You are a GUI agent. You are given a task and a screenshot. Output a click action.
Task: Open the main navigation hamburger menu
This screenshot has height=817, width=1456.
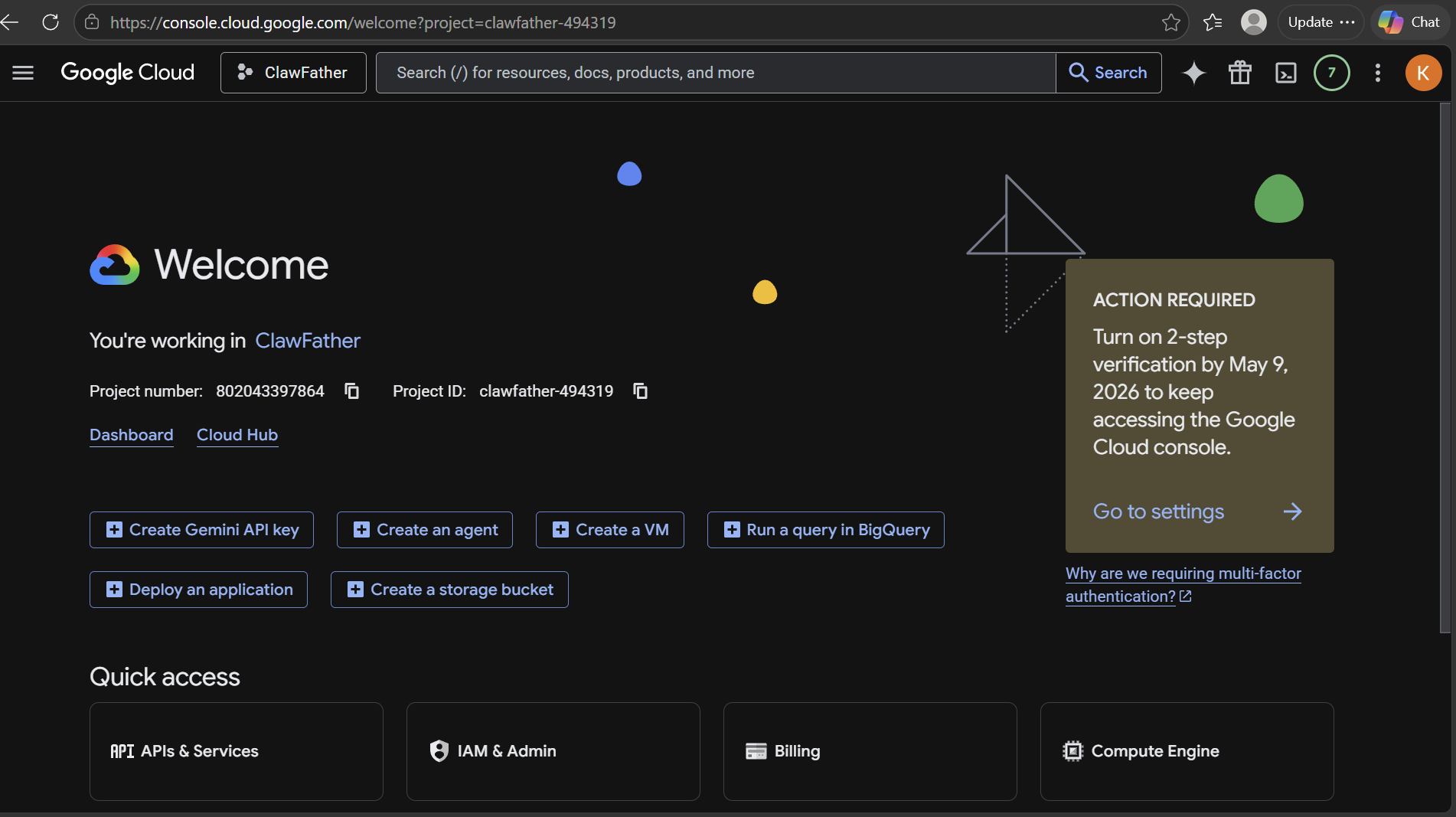pos(23,73)
